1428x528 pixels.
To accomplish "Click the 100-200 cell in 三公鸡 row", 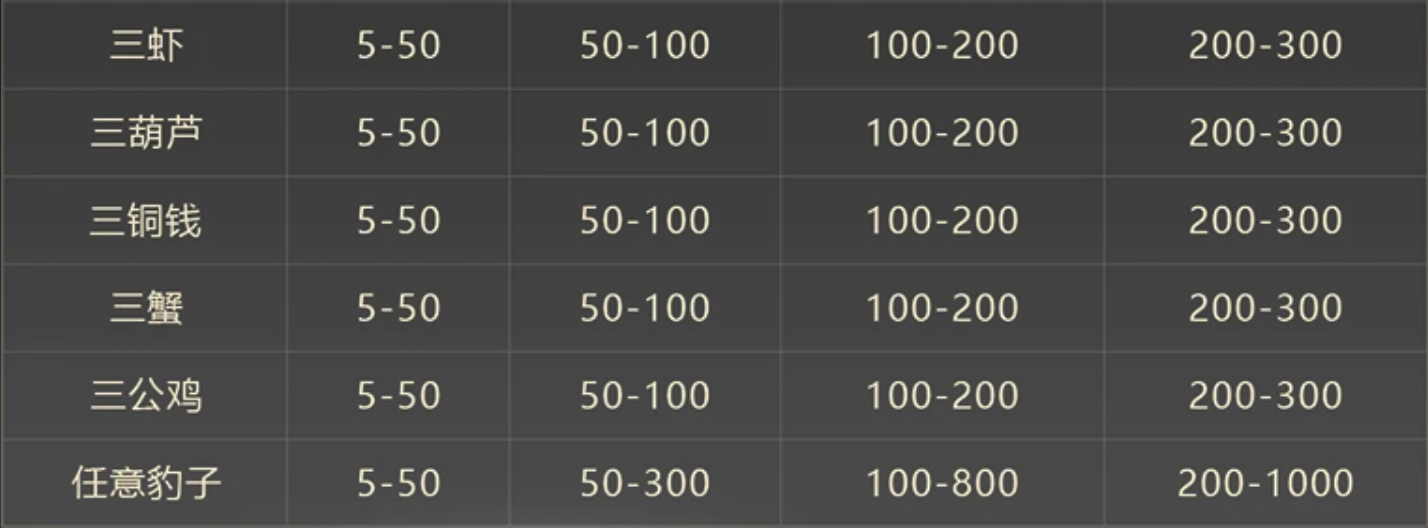I will [x=942, y=396].
